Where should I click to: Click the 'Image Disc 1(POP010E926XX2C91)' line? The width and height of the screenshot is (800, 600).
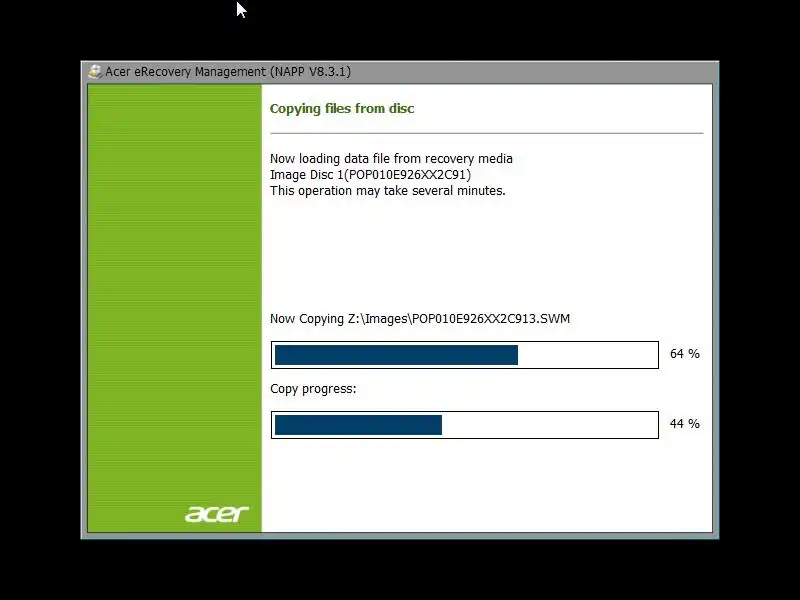(x=370, y=174)
